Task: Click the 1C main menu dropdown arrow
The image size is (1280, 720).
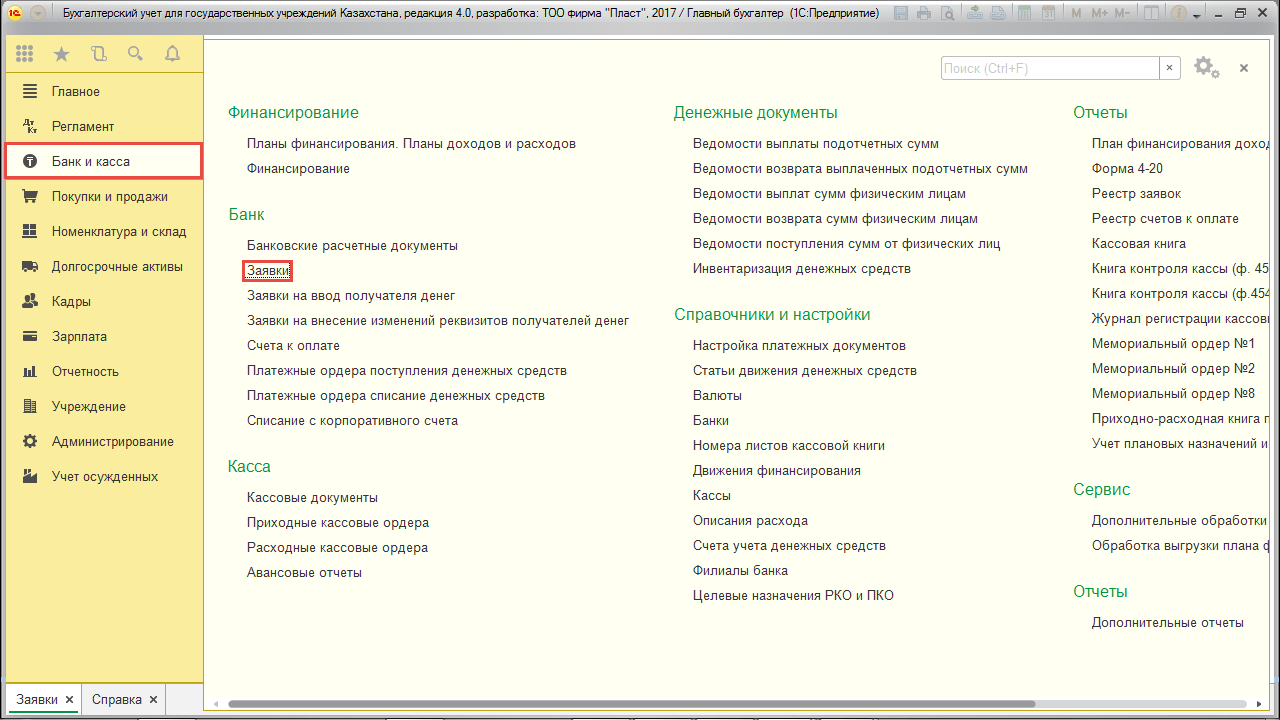Action: [x=38, y=14]
